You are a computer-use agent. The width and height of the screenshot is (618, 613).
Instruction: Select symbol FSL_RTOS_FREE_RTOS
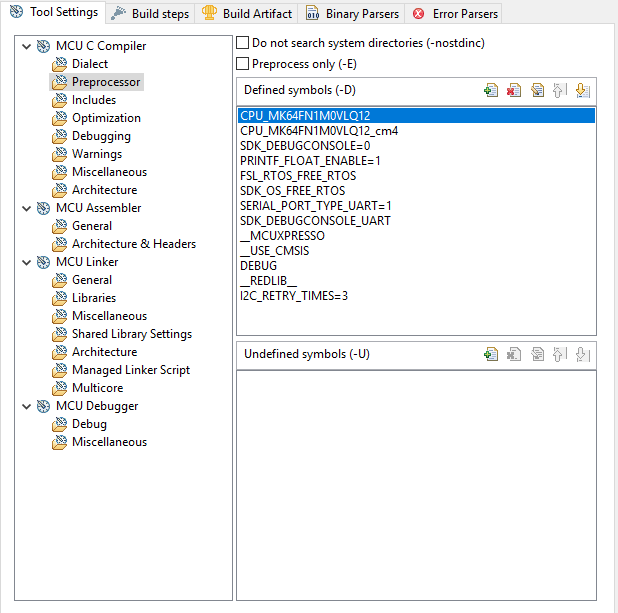pyautogui.click(x=416, y=176)
